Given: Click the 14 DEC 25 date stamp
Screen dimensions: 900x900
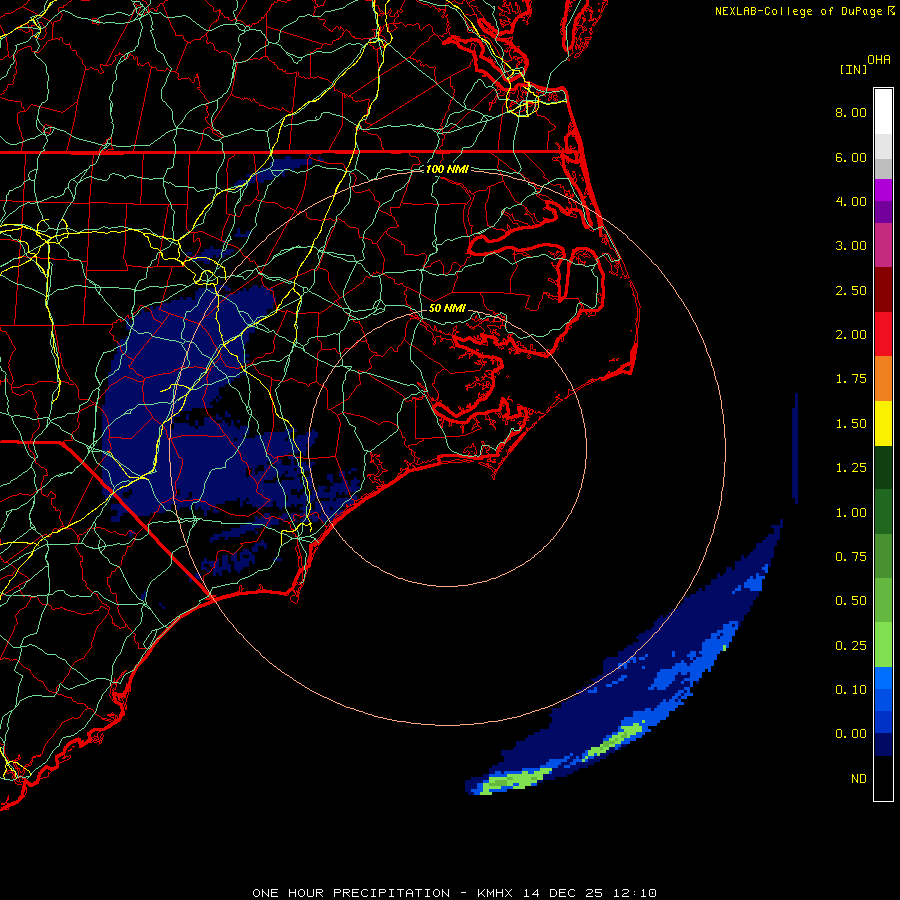Looking at the screenshot, I should (x=562, y=893).
